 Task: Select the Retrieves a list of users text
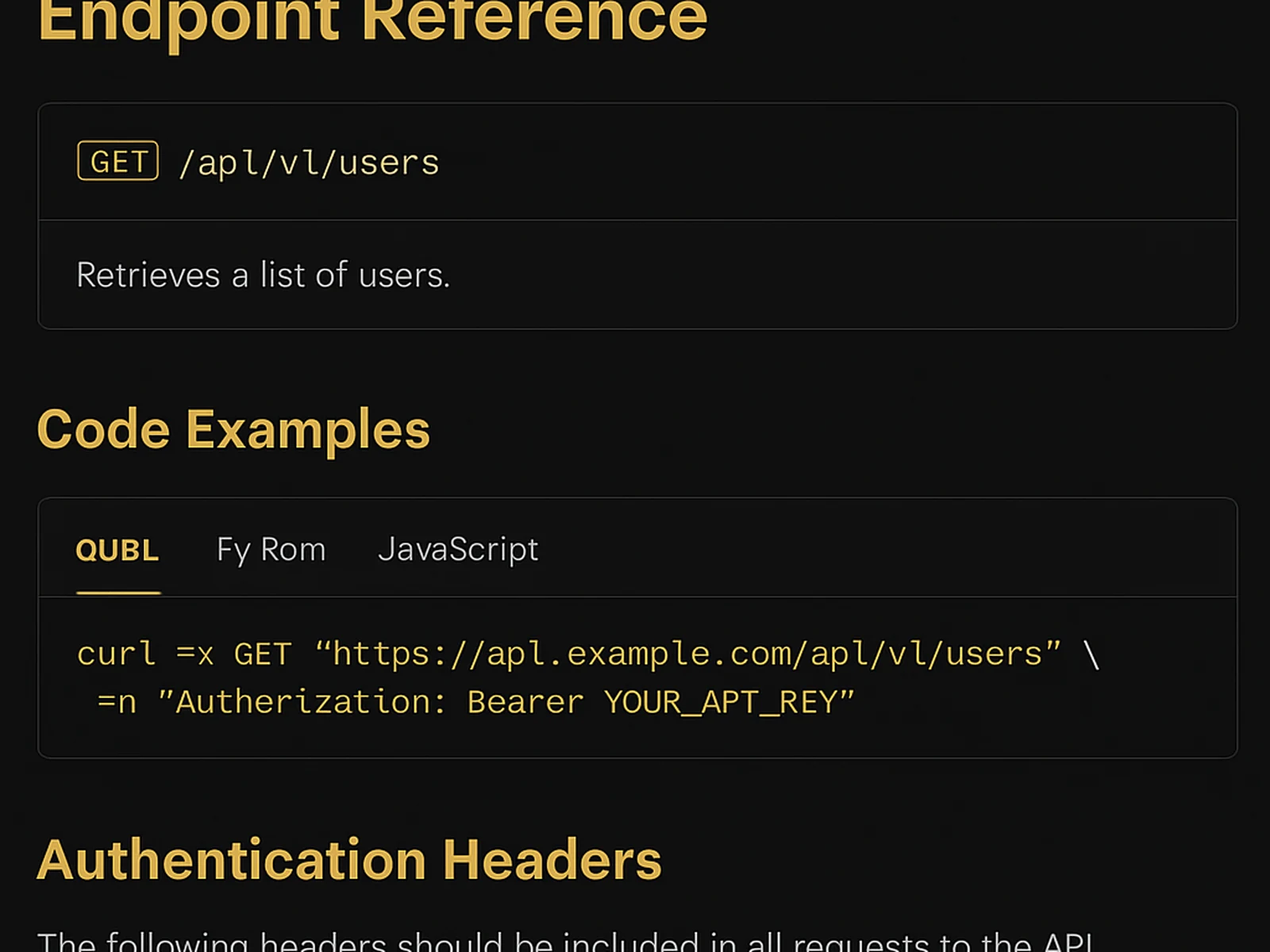[263, 274]
